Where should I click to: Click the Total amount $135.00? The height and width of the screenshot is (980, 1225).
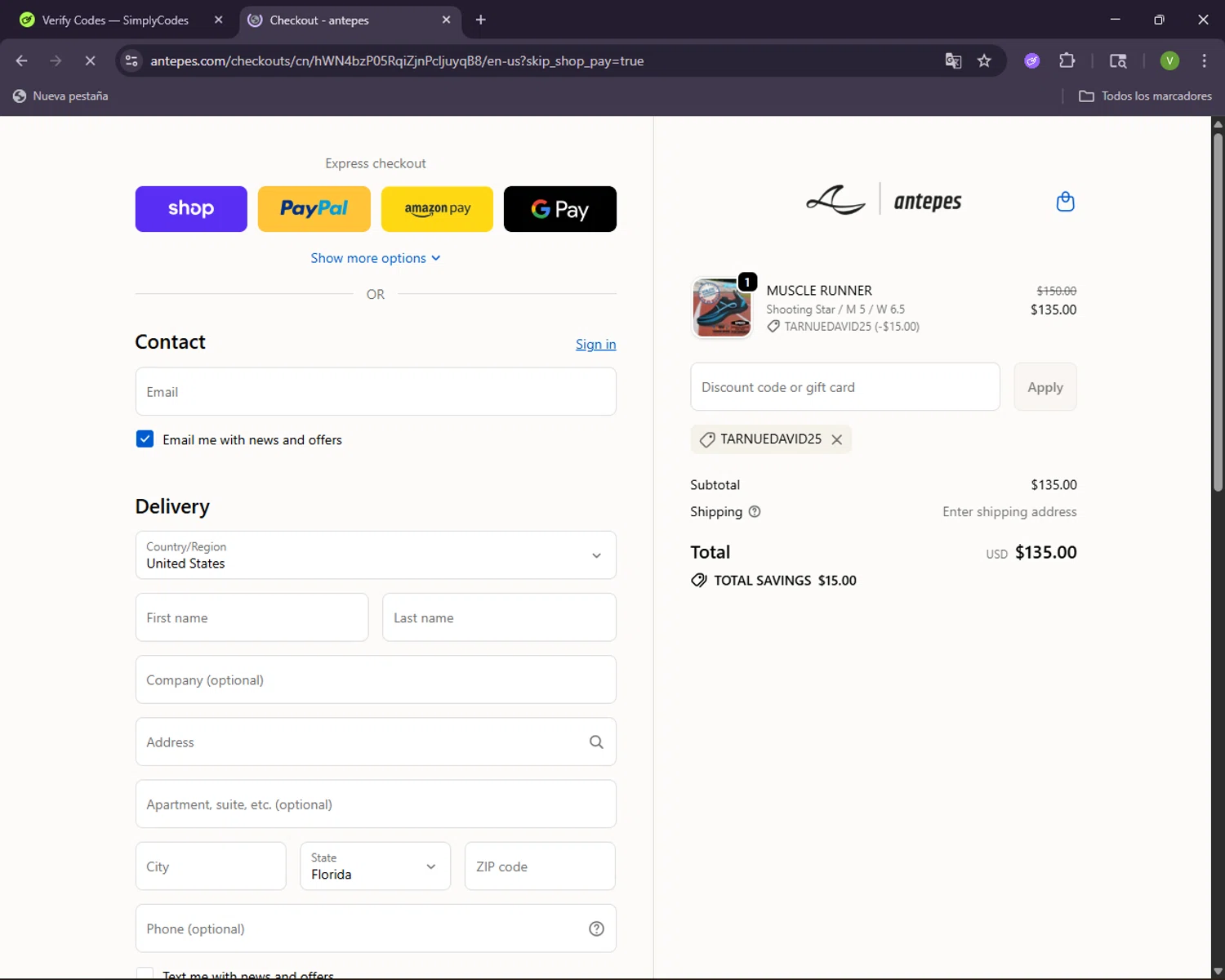point(1046,552)
